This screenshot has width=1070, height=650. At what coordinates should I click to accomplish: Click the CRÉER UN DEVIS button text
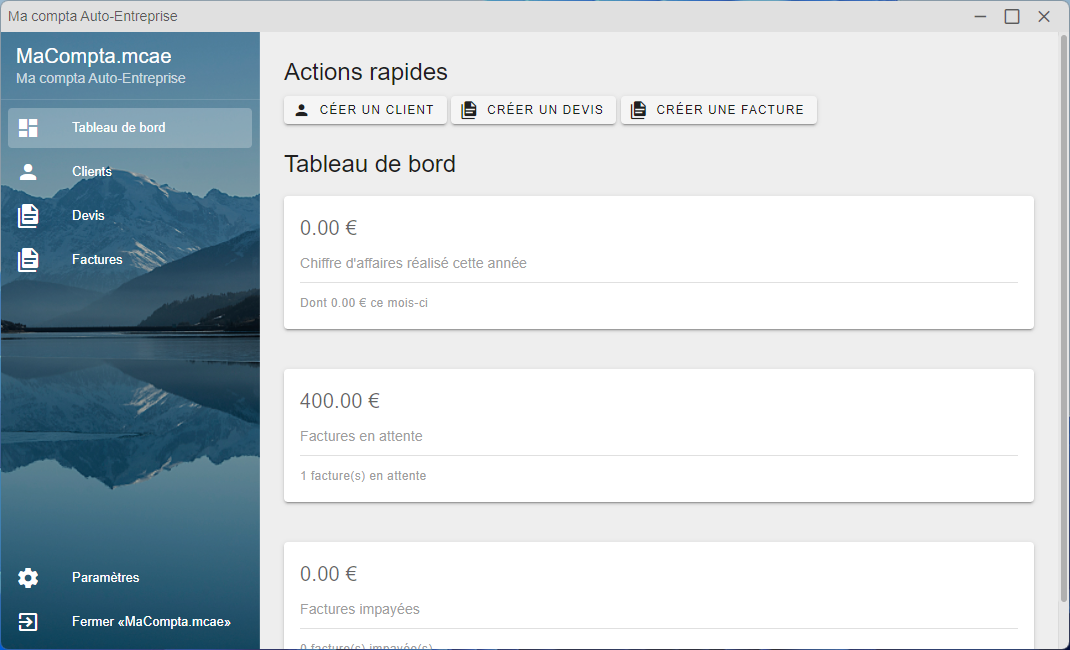point(545,110)
